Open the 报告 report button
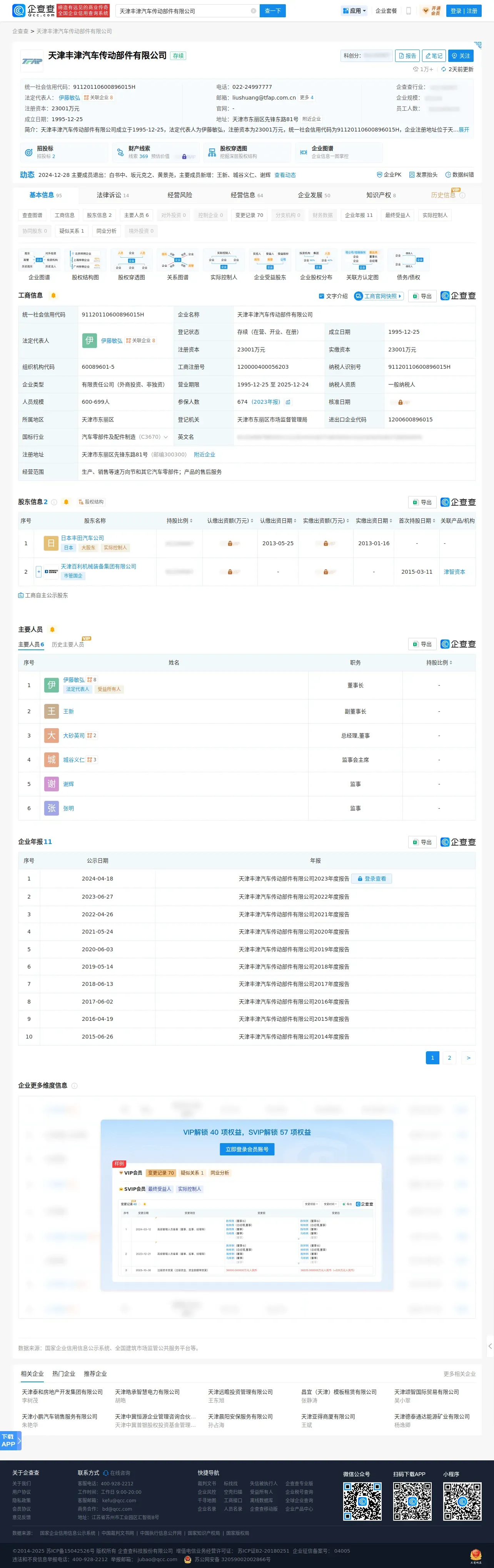The height and width of the screenshot is (1568, 494). point(407,56)
